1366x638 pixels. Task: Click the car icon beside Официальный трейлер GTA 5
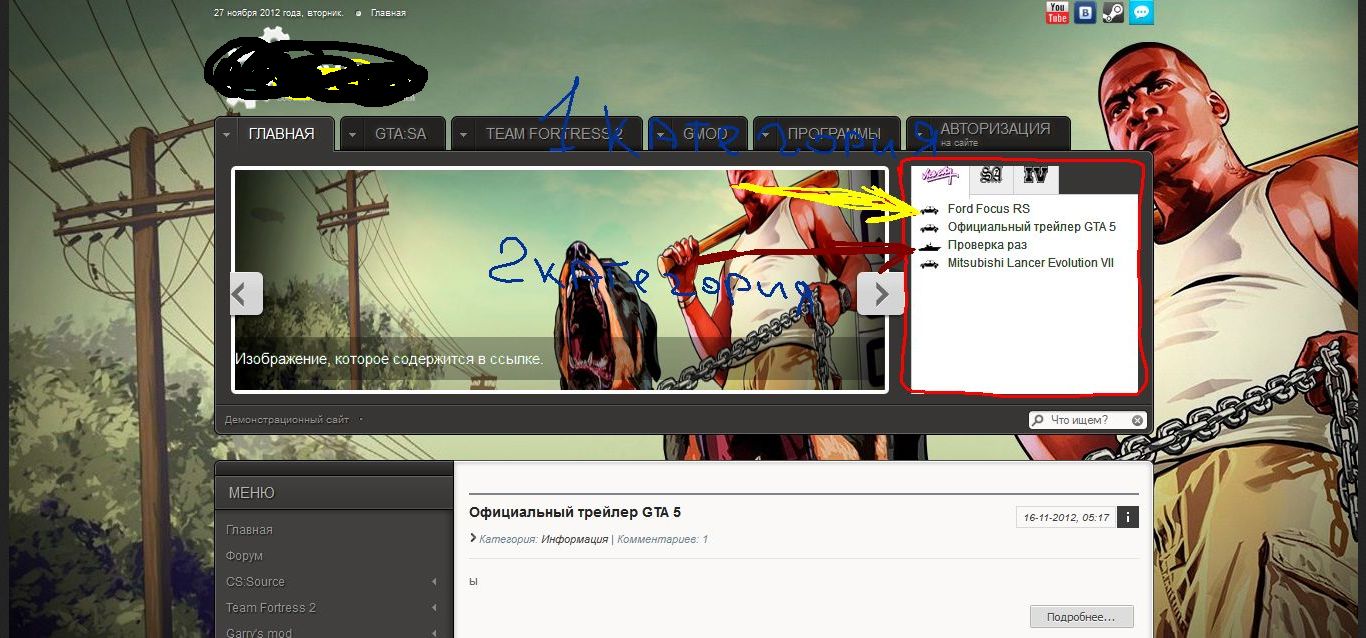click(930, 227)
